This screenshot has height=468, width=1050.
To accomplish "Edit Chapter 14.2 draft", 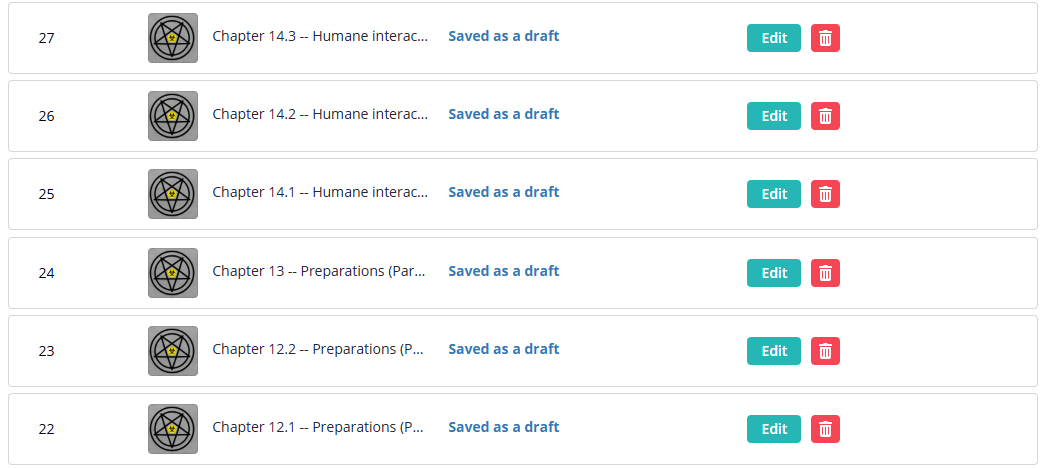I will tap(773, 116).
